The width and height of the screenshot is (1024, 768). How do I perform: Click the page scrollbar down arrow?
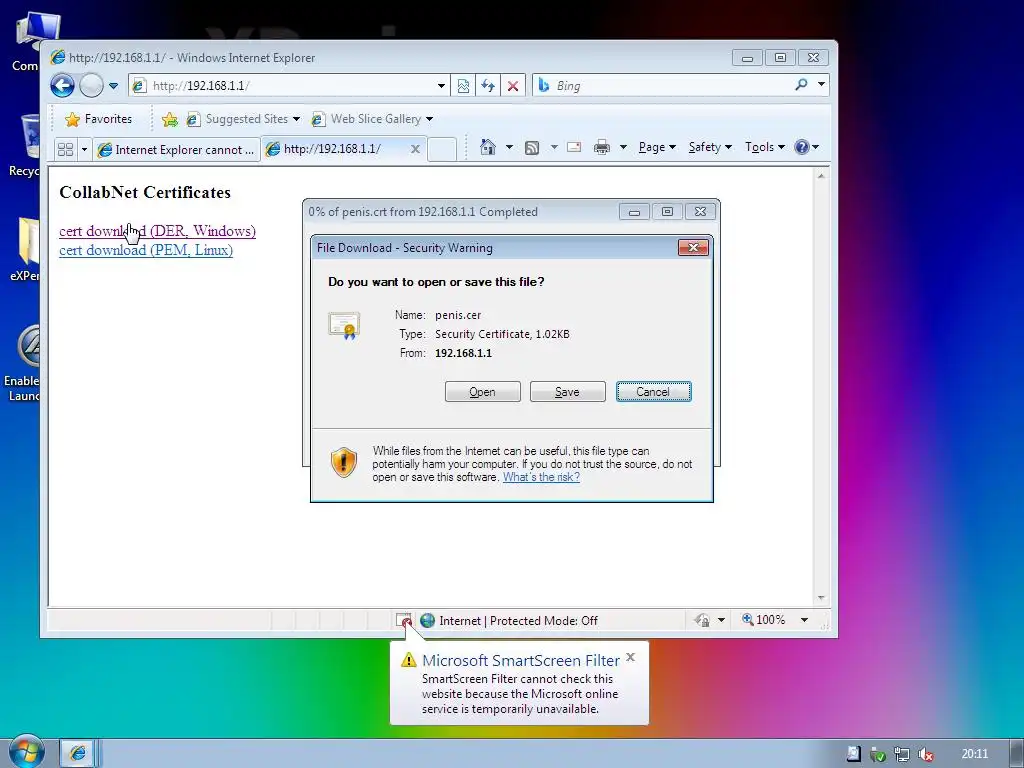click(822, 598)
